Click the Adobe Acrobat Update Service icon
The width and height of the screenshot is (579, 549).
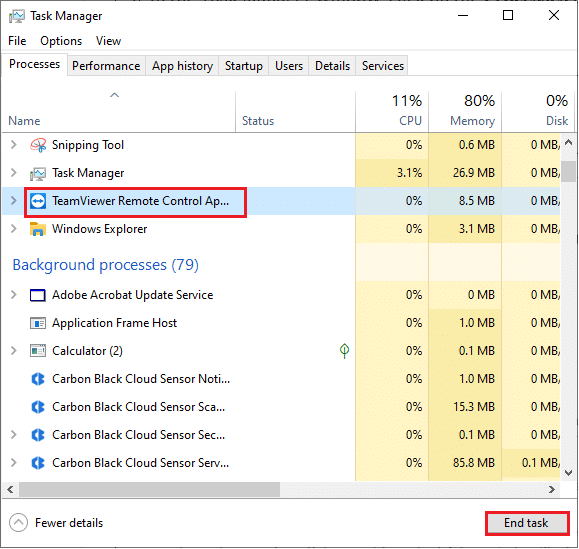38,295
